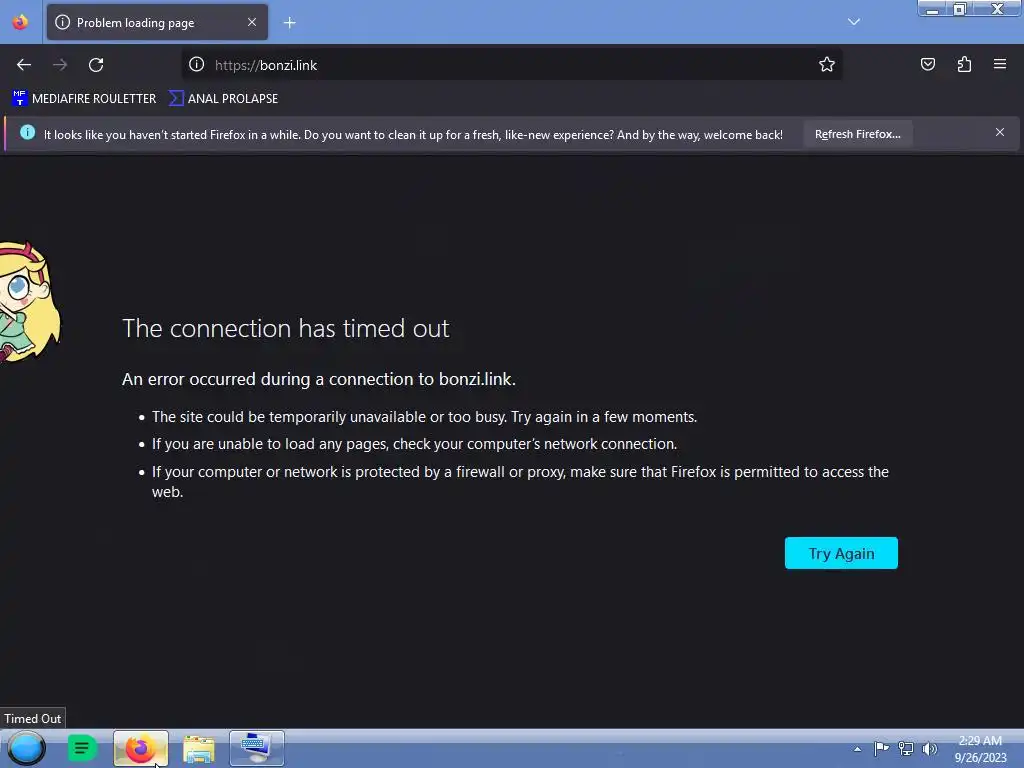Open the Extensions puzzle icon
Screen dimensions: 1024x768
coord(964,64)
